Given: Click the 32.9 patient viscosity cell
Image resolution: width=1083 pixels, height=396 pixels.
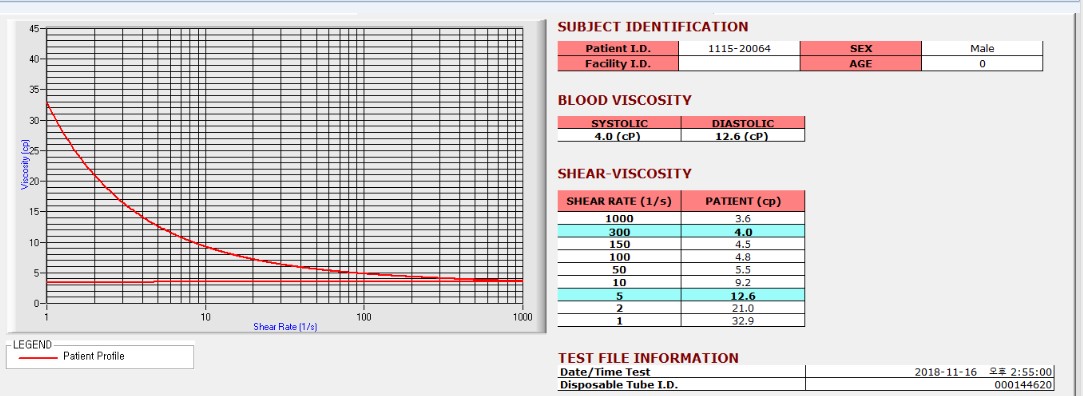Looking at the screenshot, I should [742, 321].
